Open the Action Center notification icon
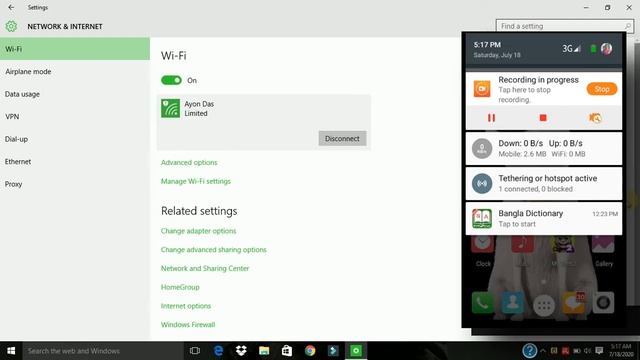Screen dimensions: 640x360 tap(599, 351)
